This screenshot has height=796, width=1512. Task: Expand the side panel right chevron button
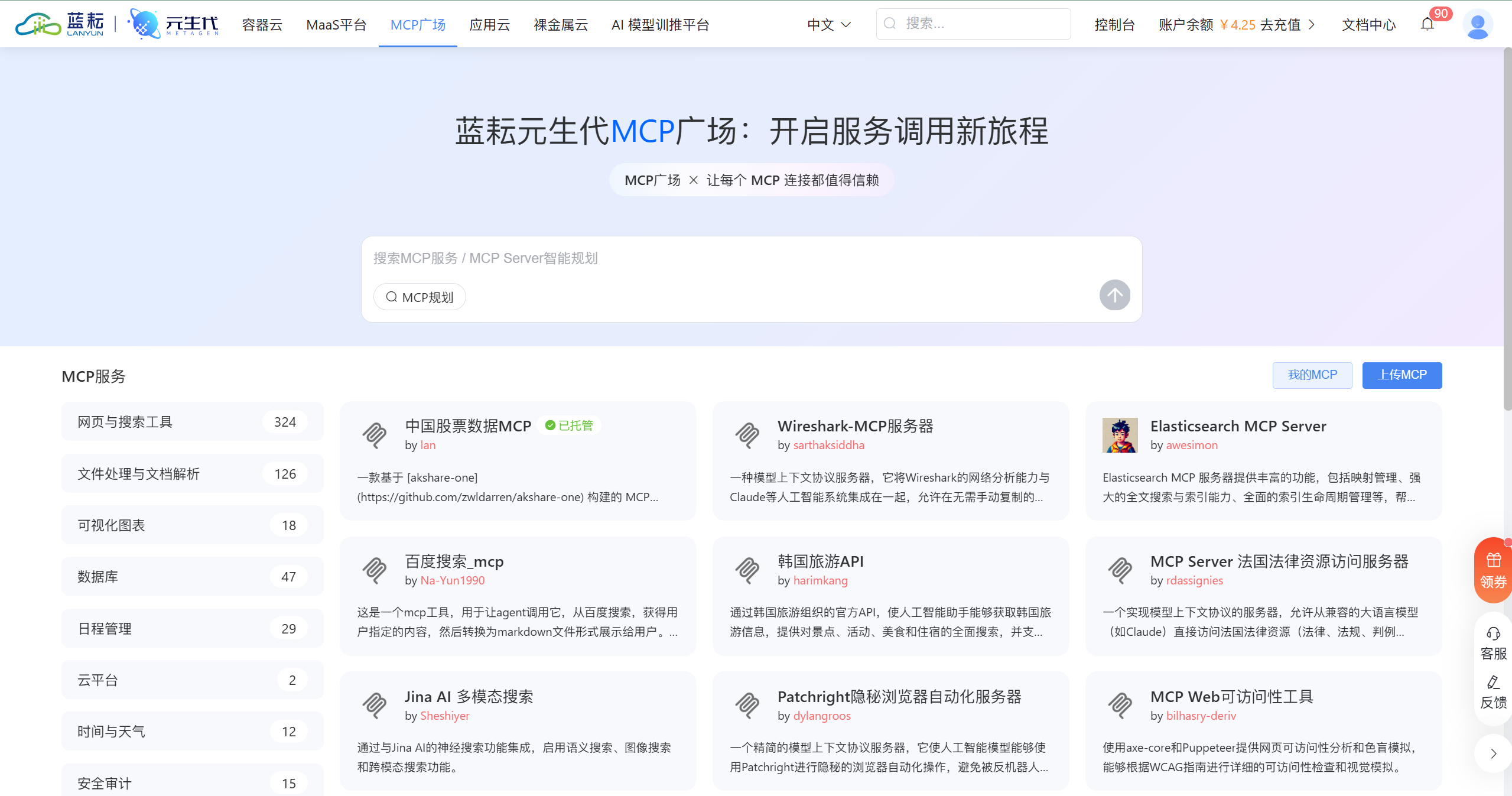click(1493, 753)
